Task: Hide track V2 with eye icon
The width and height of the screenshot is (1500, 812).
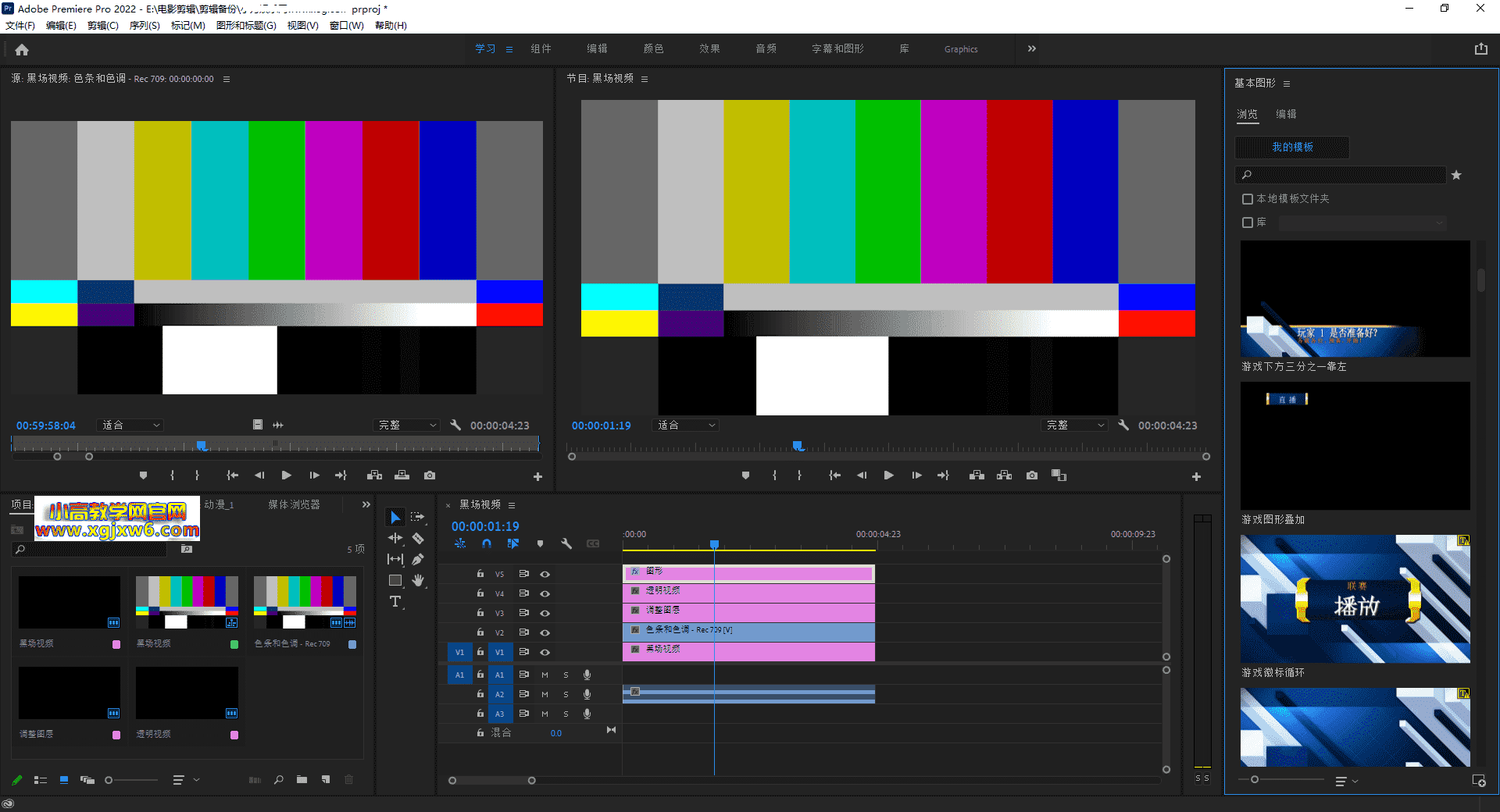Action: tap(545, 632)
